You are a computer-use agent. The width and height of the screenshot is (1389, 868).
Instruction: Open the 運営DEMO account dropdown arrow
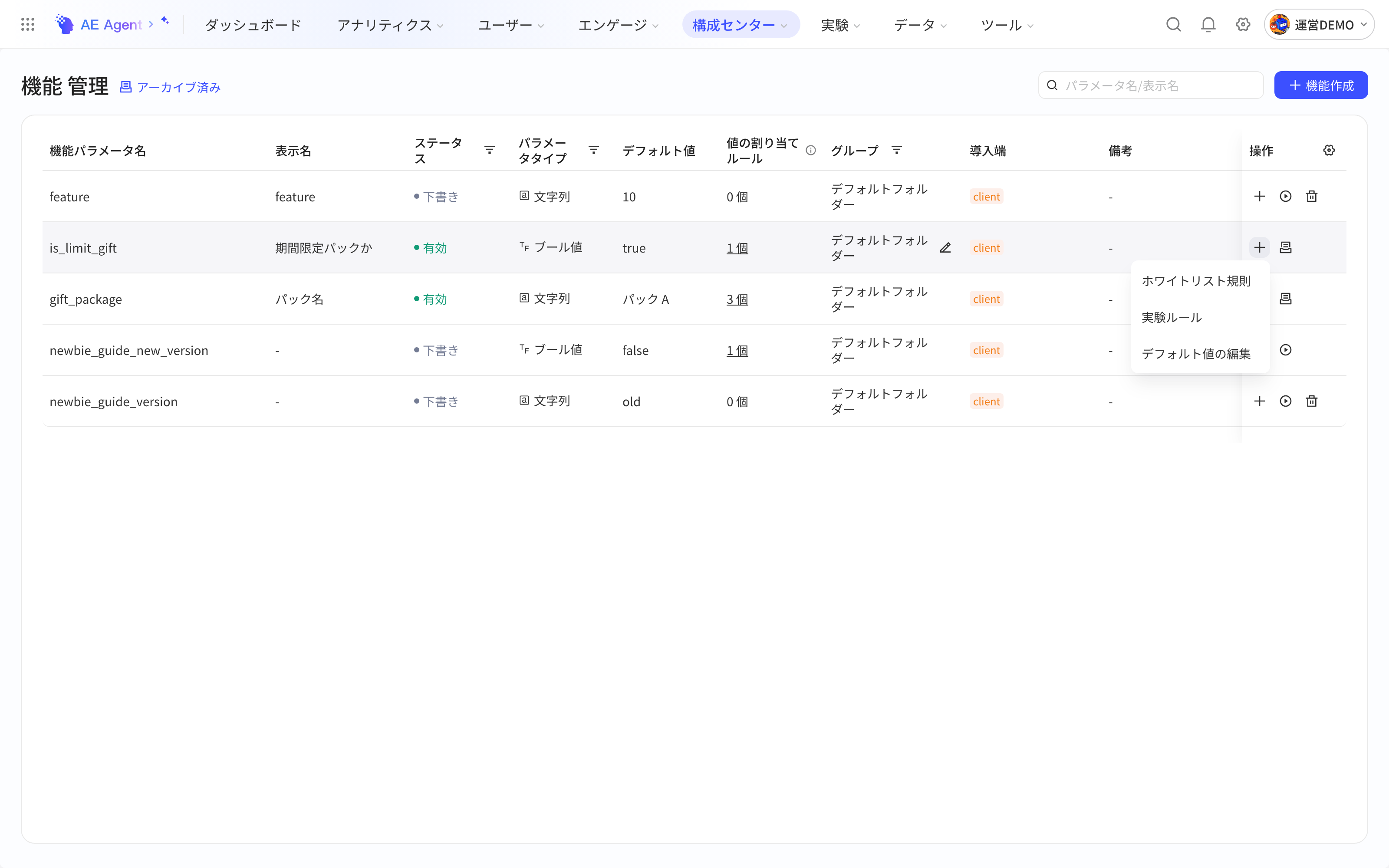coord(1364,25)
